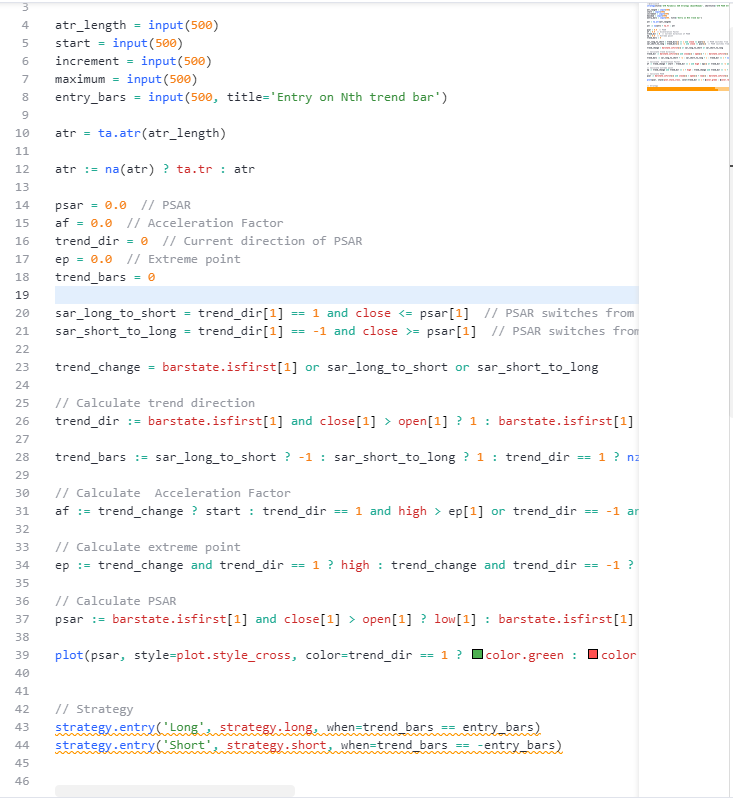The width and height of the screenshot is (733, 801).
Task: Click the horizontal scrollbar below the code
Action: [x=175, y=791]
